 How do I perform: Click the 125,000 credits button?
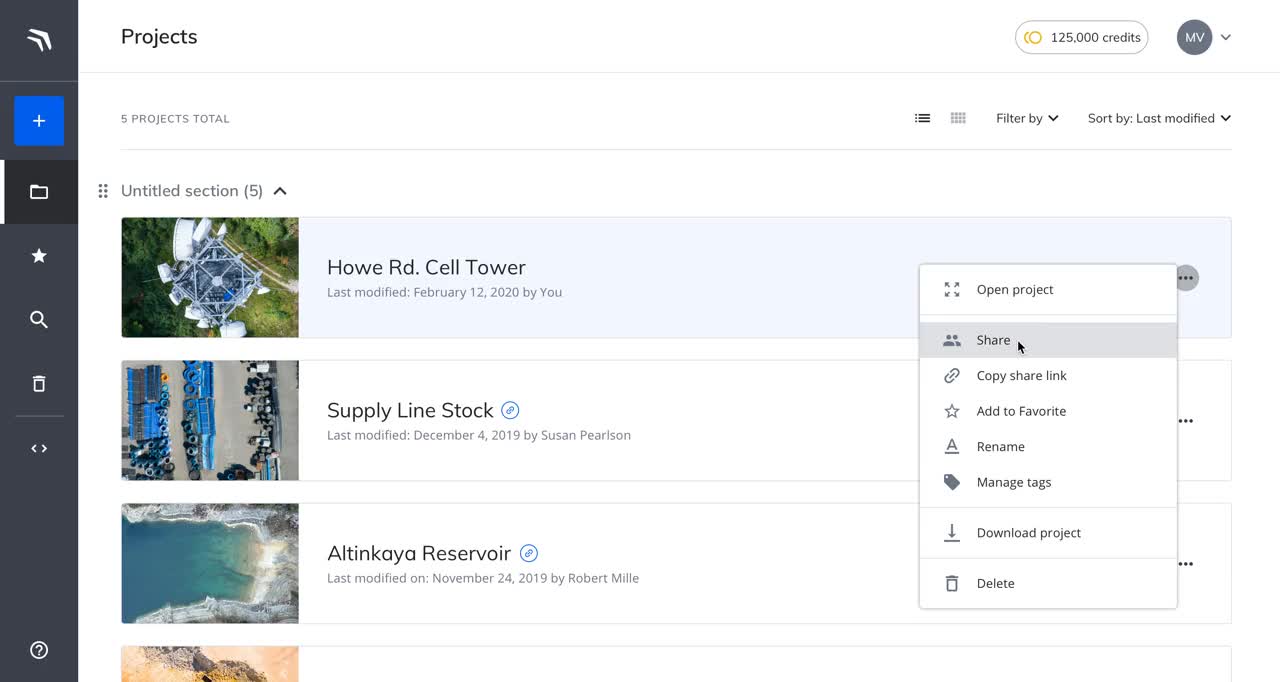pyautogui.click(x=1081, y=37)
